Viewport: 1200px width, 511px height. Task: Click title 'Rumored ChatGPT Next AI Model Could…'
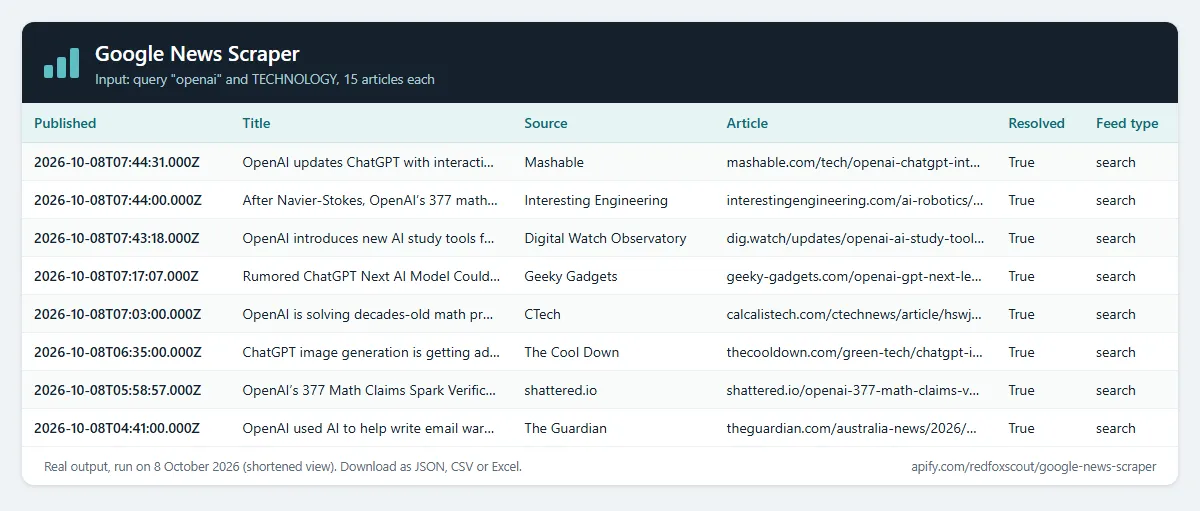coord(370,276)
